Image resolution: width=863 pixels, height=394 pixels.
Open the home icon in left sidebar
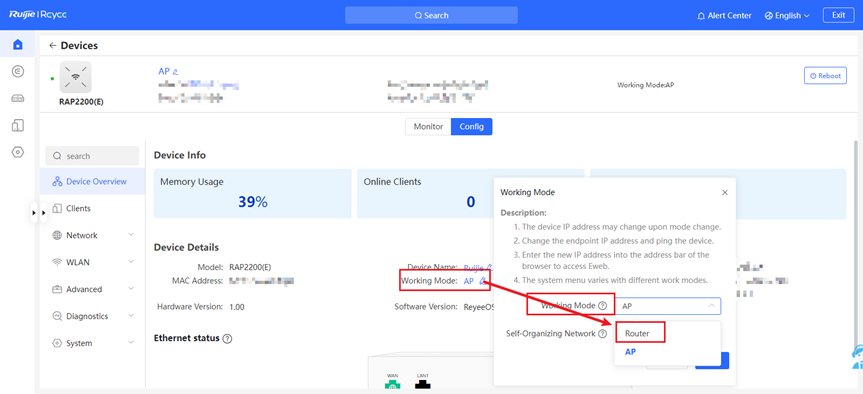18,44
